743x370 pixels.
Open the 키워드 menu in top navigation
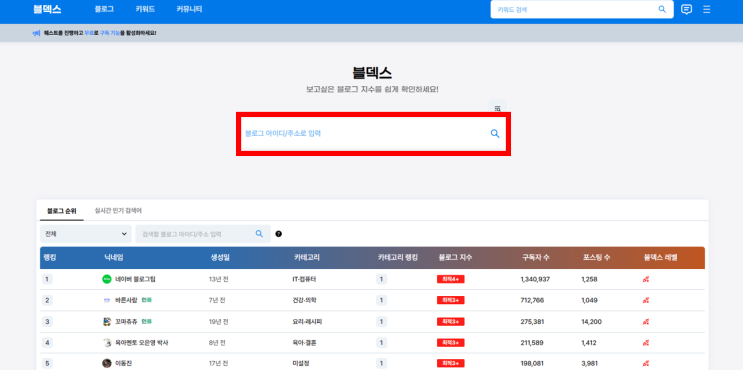(x=145, y=9)
